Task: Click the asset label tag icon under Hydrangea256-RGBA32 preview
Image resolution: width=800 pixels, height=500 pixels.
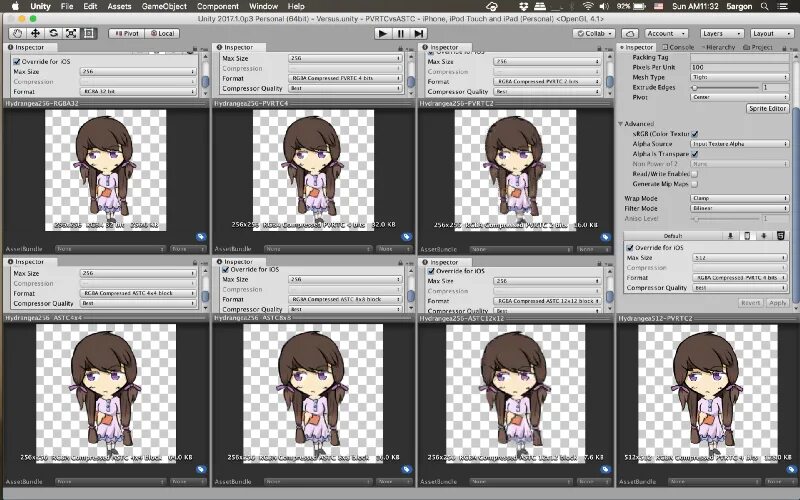Action: click(201, 237)
